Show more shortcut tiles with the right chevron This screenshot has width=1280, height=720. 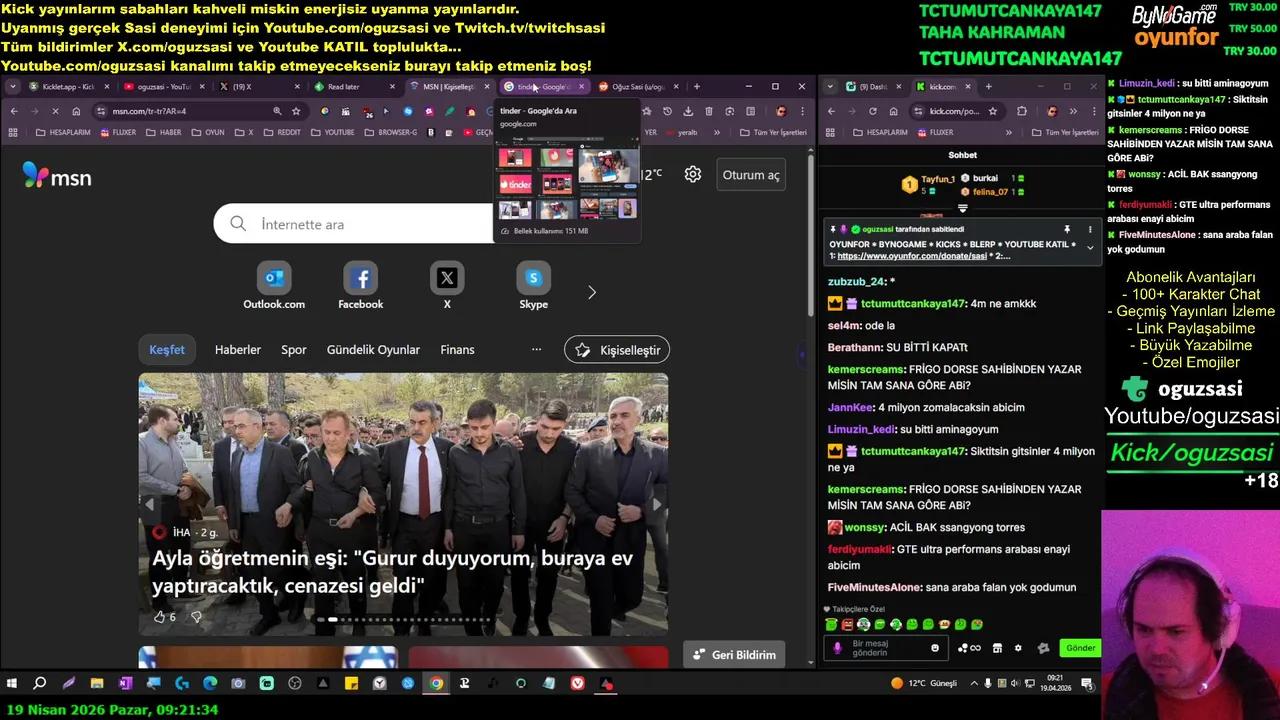[x=591, y=292]
